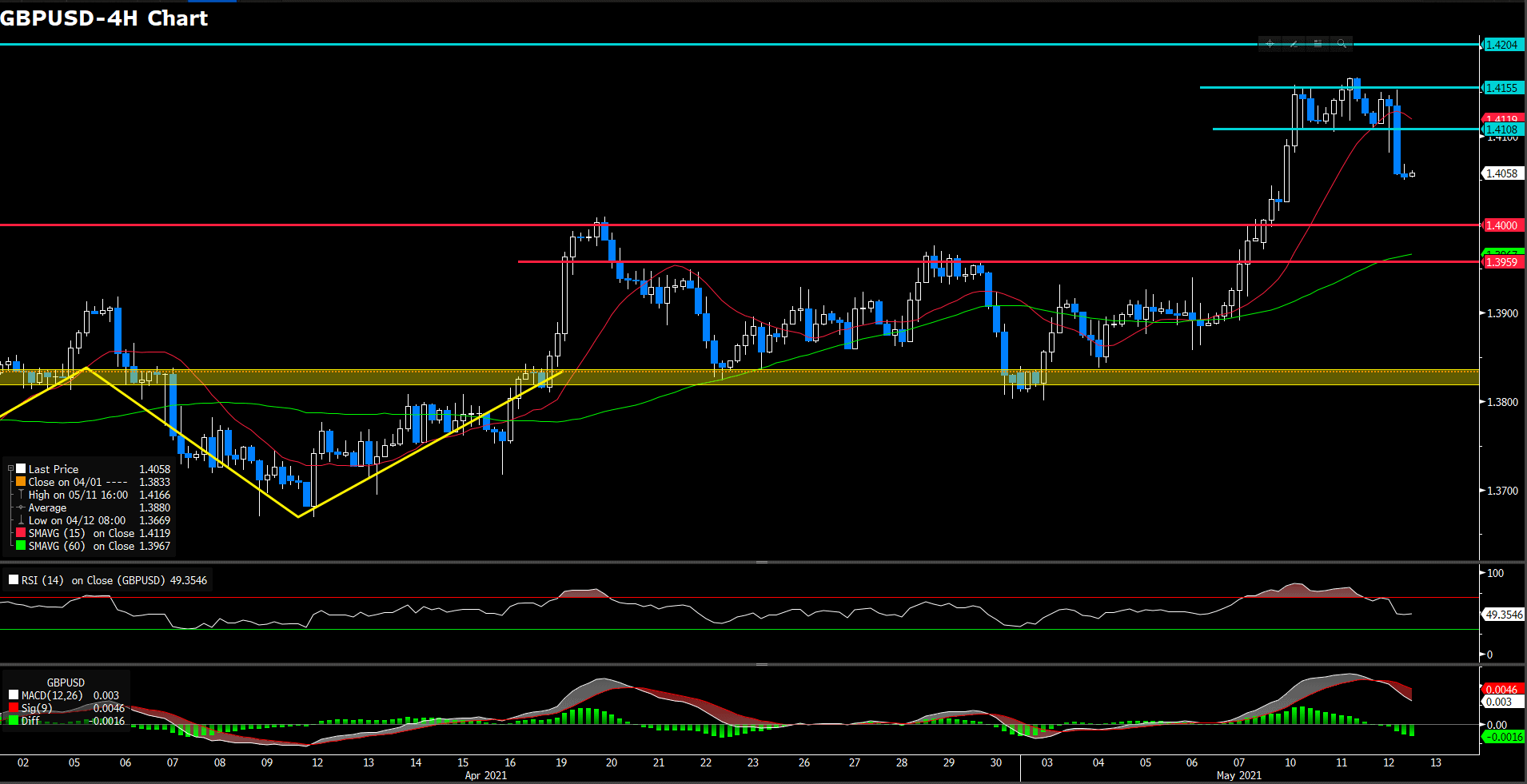Image resolution: width=1527 pixels, height=784 pixels.
Task: Click the white Last Price color swatch
Action: (x=21, y=469)
